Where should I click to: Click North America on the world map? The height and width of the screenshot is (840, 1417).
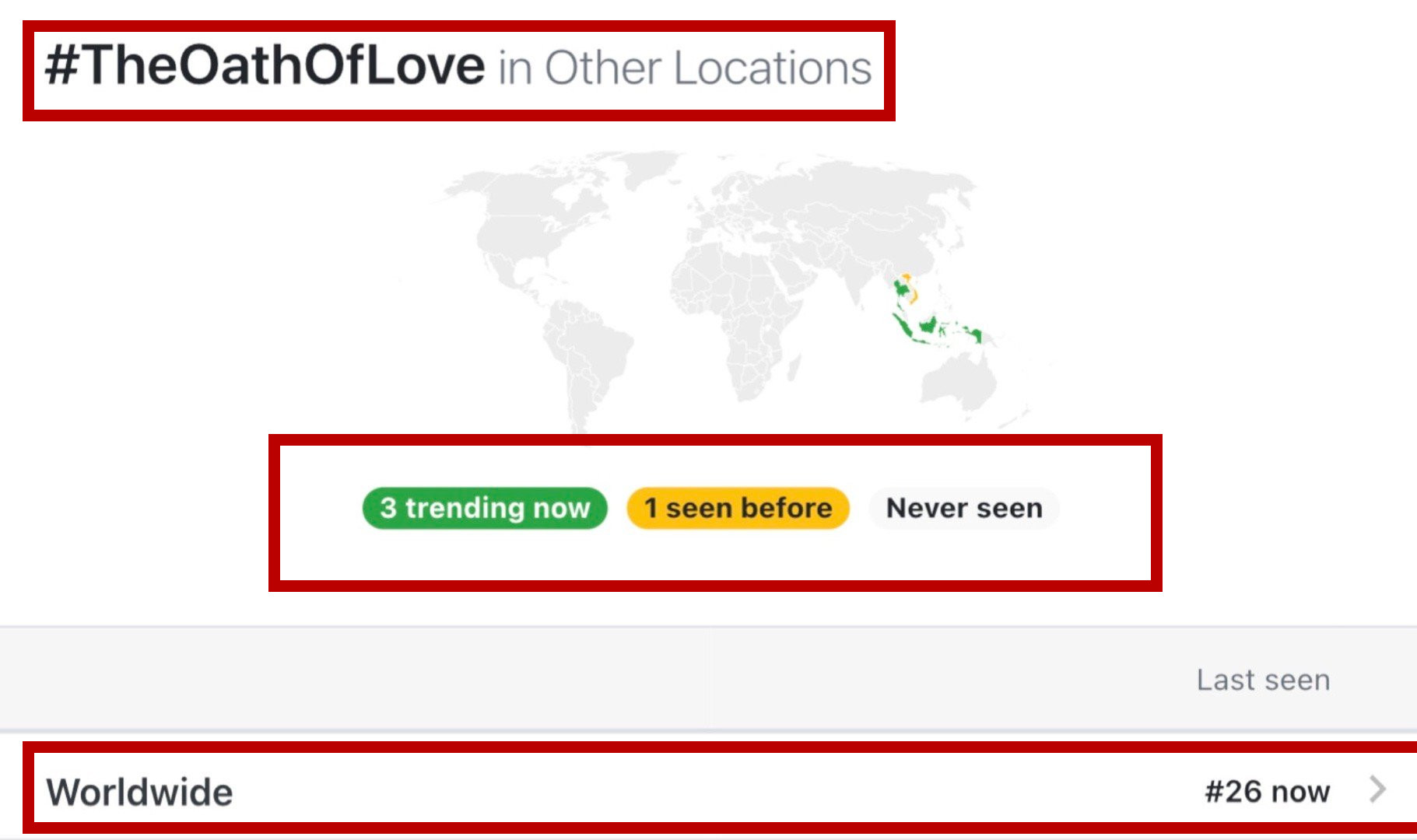point(529,226)
